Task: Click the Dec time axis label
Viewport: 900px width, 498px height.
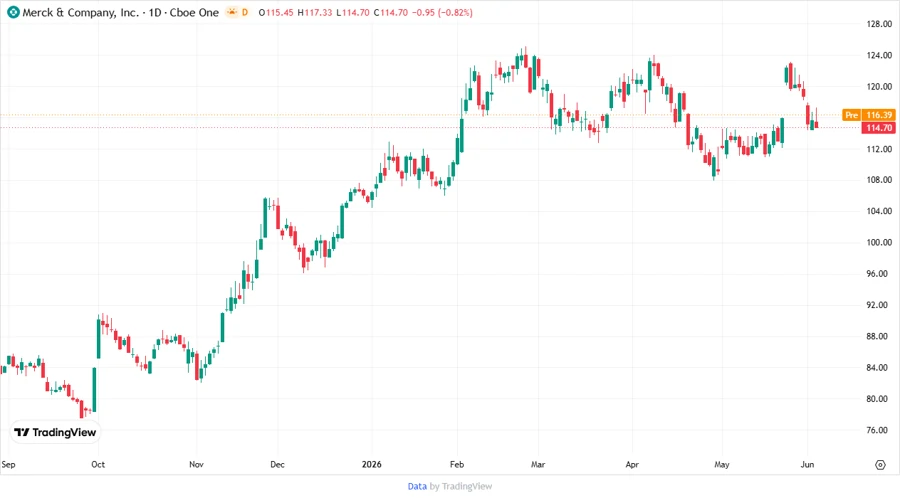Action: [x=277, y=465]
